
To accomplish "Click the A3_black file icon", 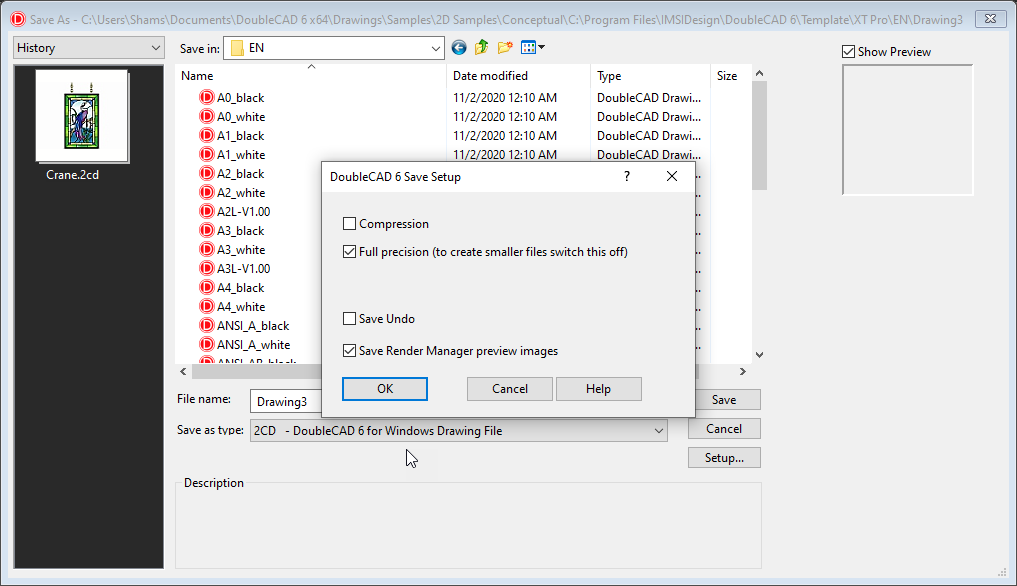I will 207,230.
